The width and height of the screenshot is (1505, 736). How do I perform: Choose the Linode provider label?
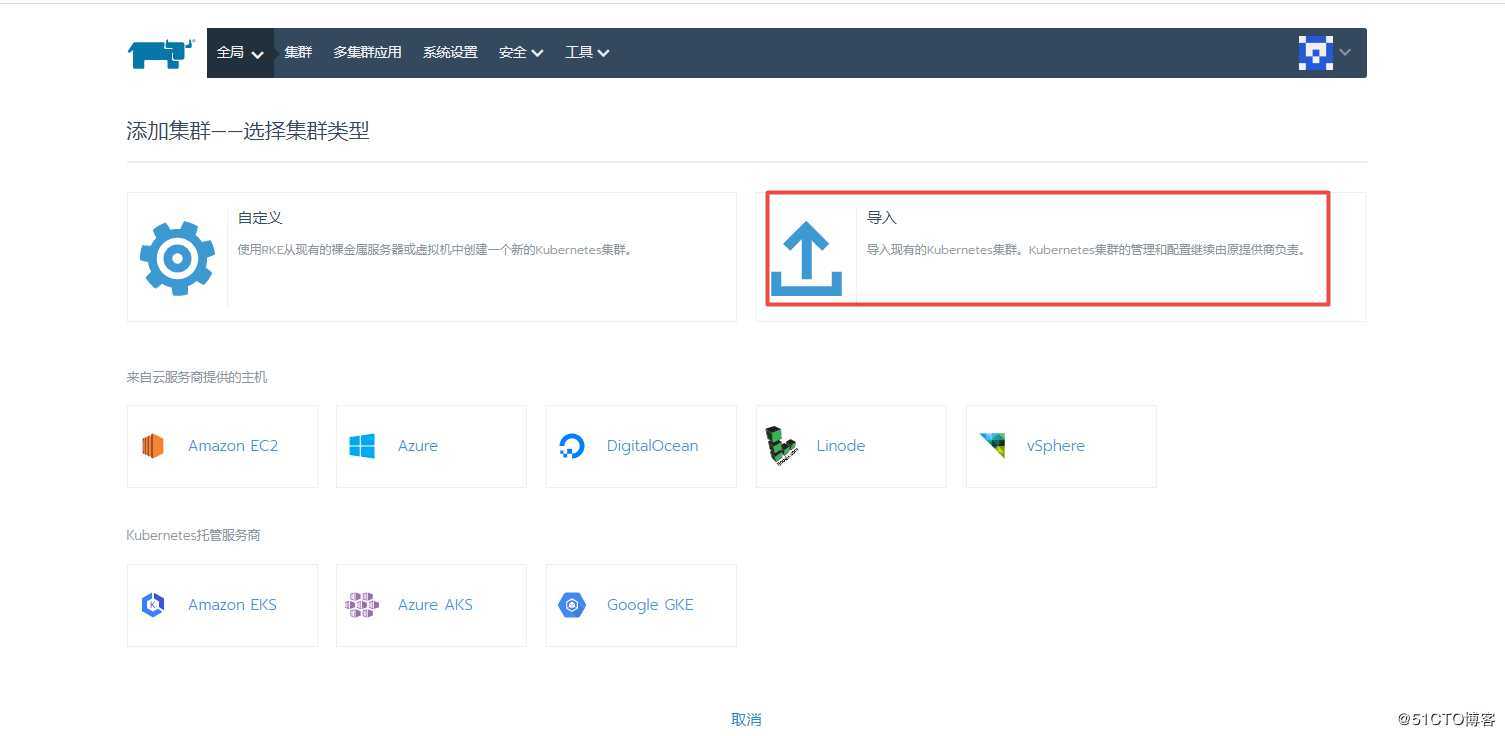click(840, 446)
